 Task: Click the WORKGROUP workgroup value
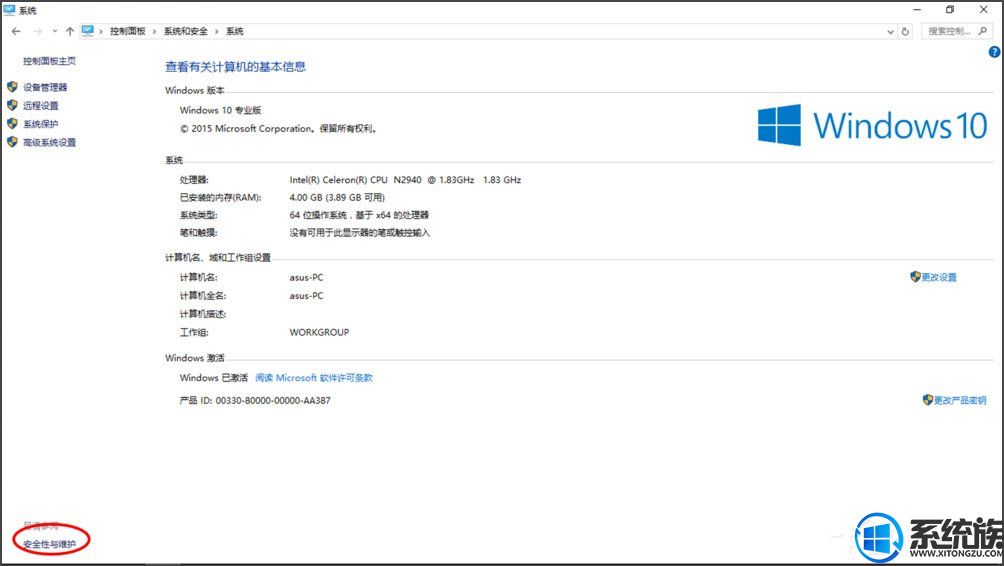point(319,332)
